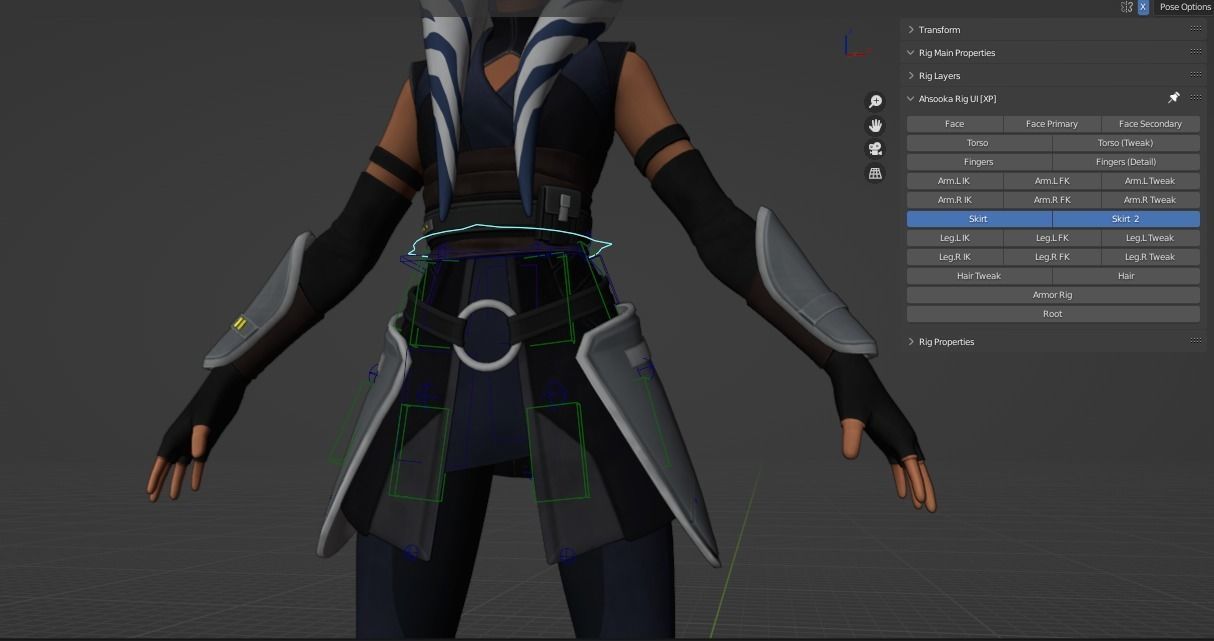This screenshot has width=1214, height=641.
Task: Show the Leg.R FK layer
Action: [x=1052, y=257]
